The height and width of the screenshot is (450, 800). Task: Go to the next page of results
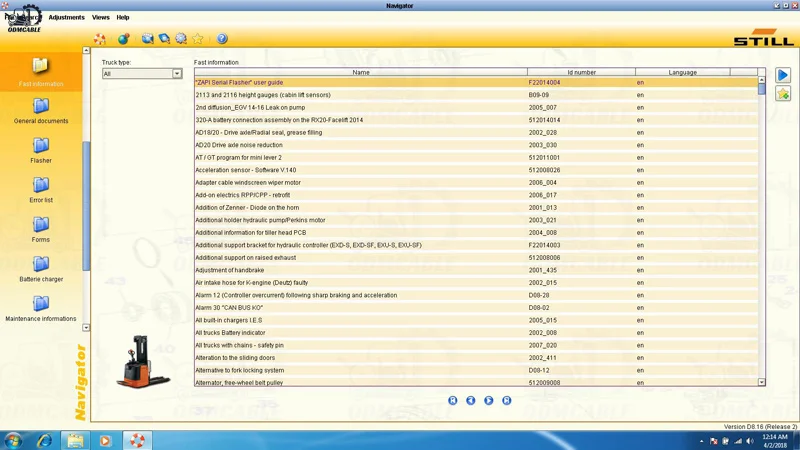click(x=489, y=400)
